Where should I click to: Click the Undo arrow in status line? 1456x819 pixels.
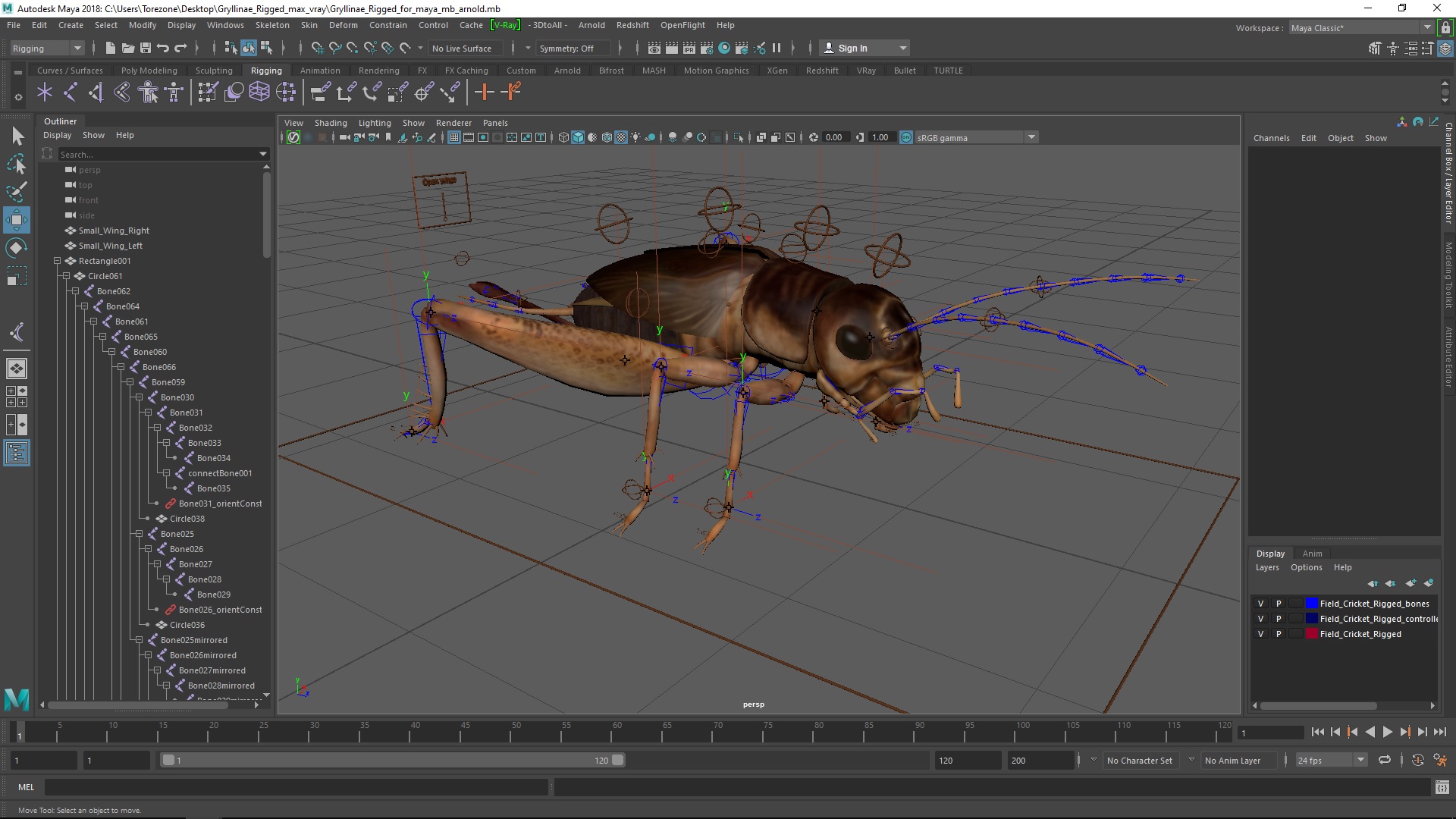pyautogui.click(x=163, y=48)
